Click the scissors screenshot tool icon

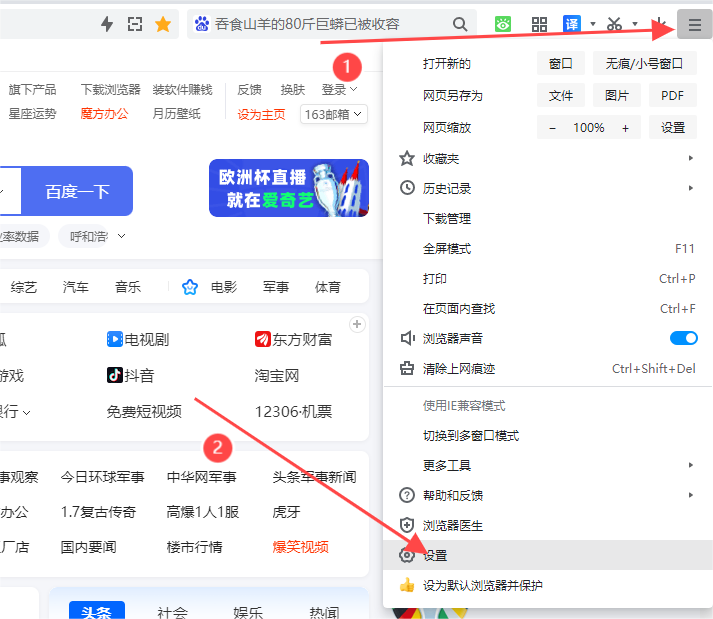[x=614, y=24]
